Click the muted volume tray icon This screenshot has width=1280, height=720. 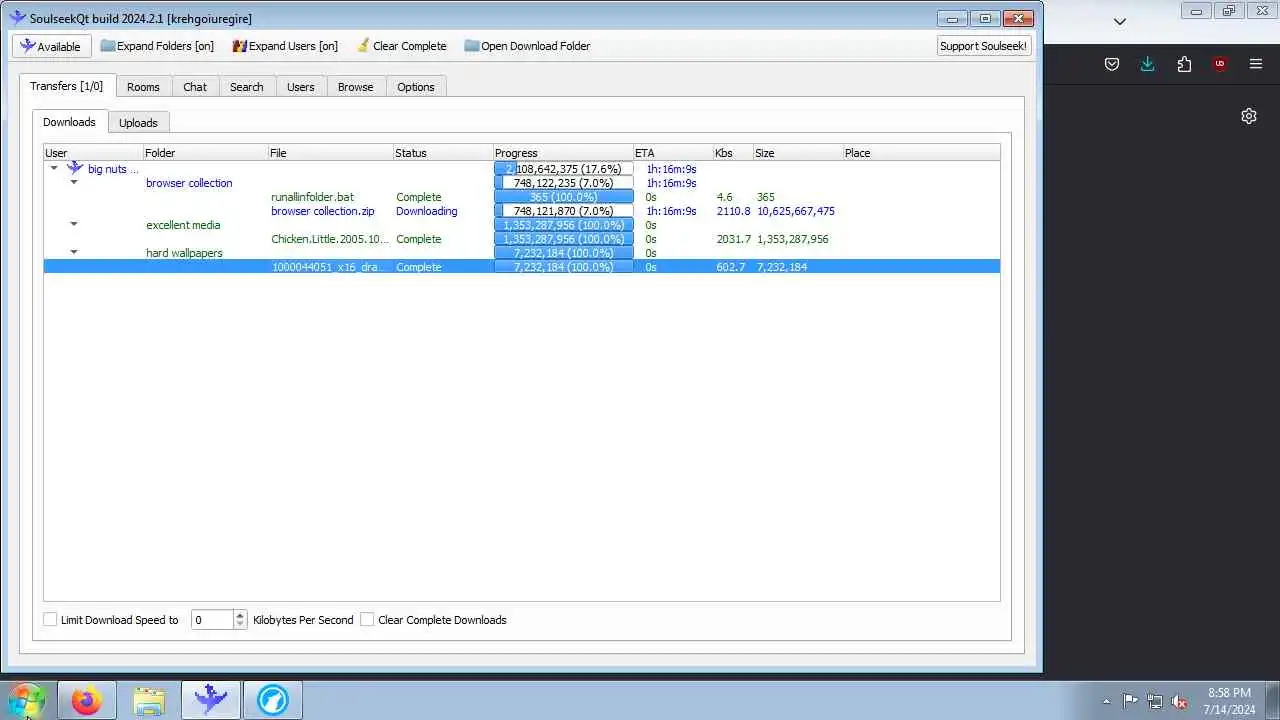pyautogui.click(x=1180, y=701)
